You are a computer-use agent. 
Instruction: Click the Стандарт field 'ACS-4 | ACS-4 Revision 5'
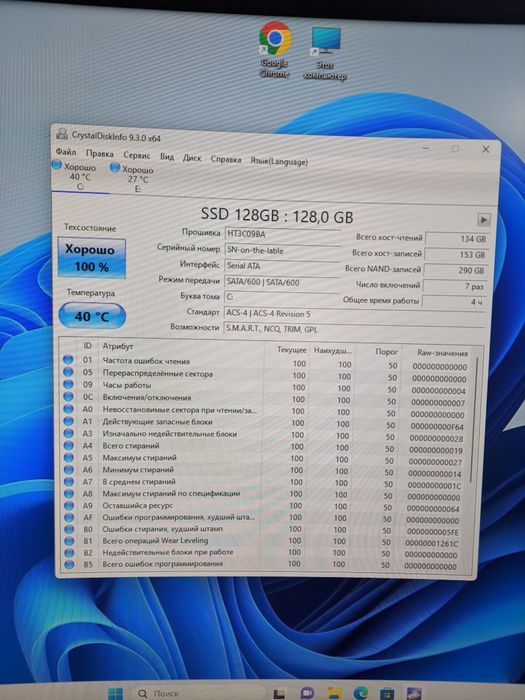point(354,314)
